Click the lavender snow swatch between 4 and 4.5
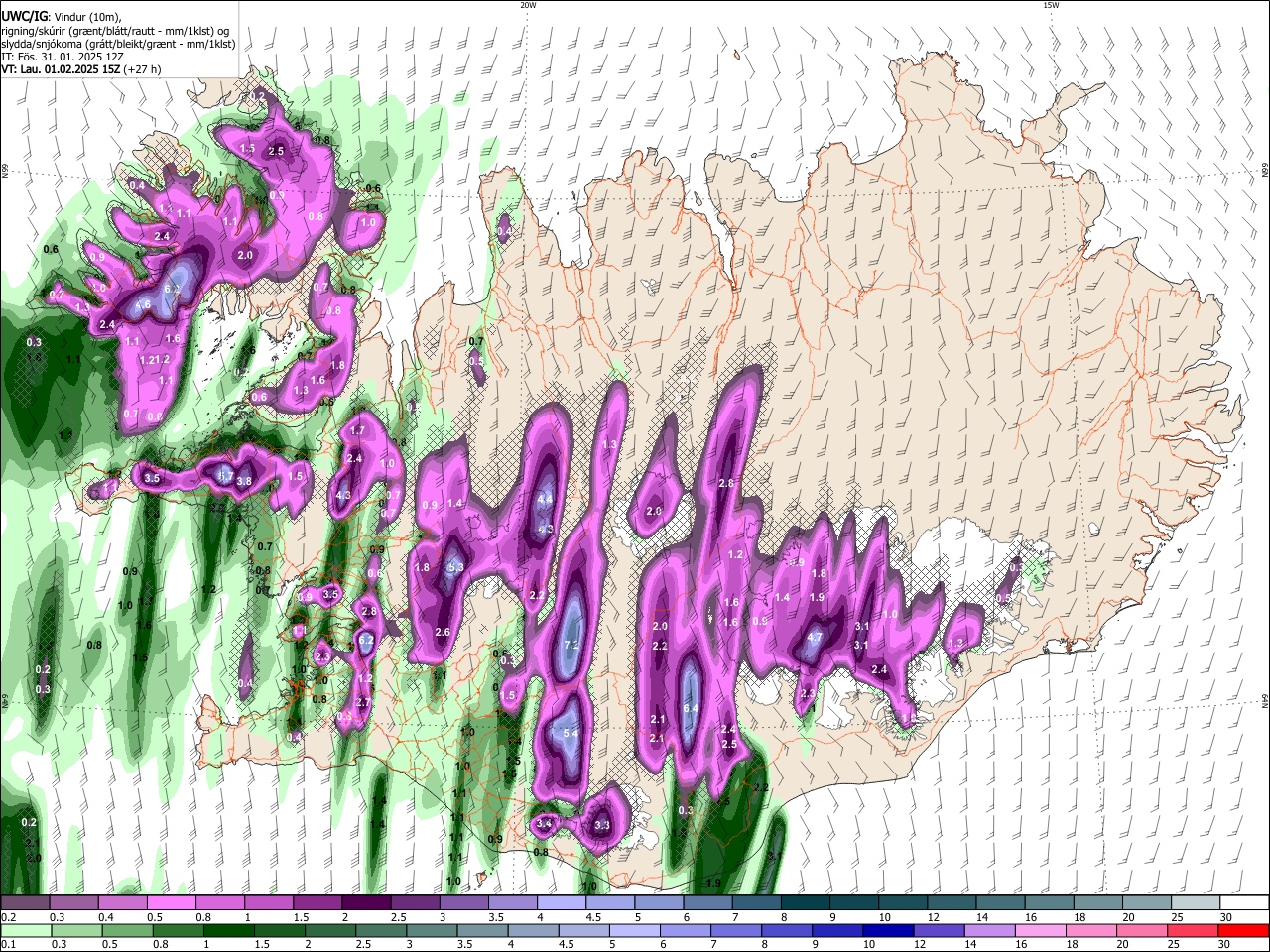Image resolution: width=1270 pixels, height=952 pixels. point(560,903)
